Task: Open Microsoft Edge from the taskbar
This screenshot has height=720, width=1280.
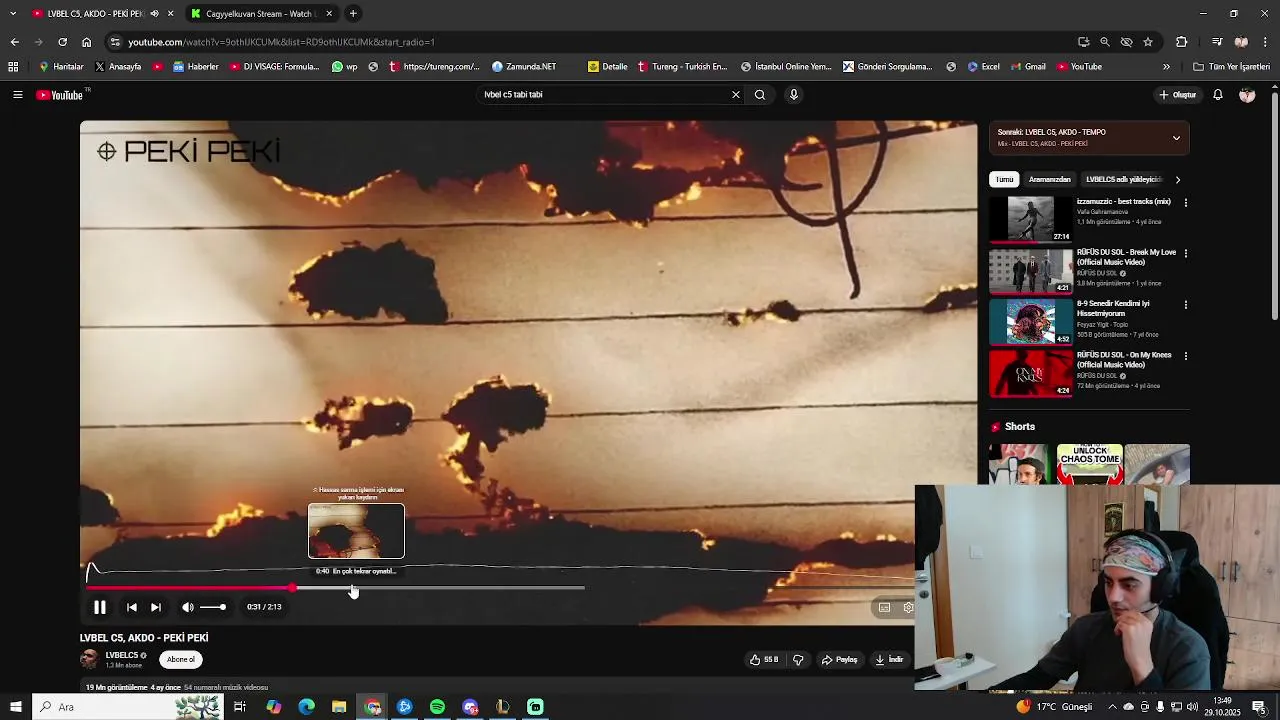Action: (306, 707)
